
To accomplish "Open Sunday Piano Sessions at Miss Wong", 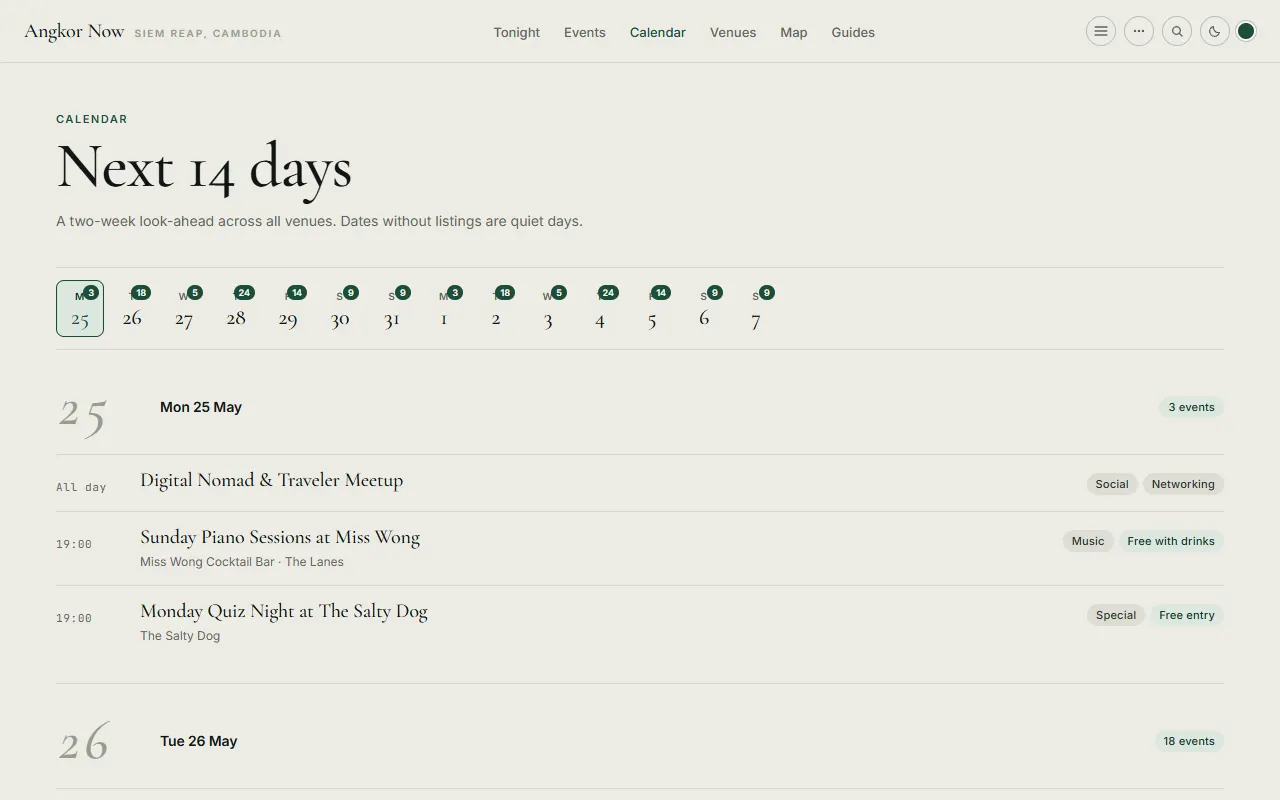I will tap(280, 537).
